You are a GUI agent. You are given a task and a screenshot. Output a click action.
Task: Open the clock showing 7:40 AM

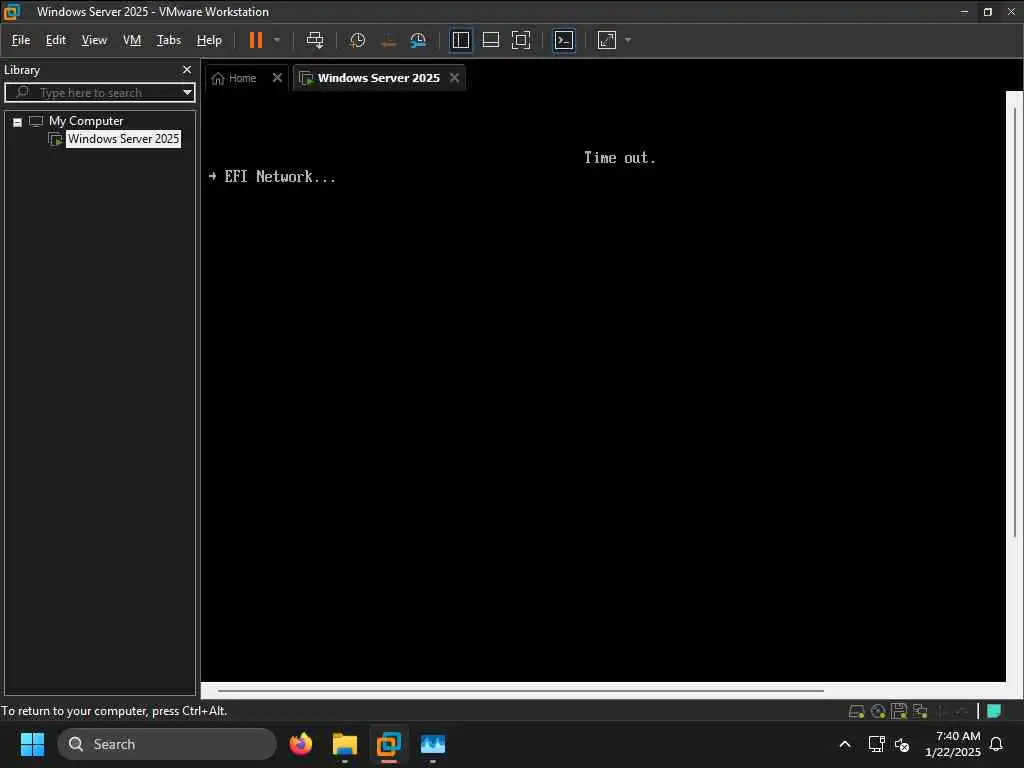pos(953,744)
